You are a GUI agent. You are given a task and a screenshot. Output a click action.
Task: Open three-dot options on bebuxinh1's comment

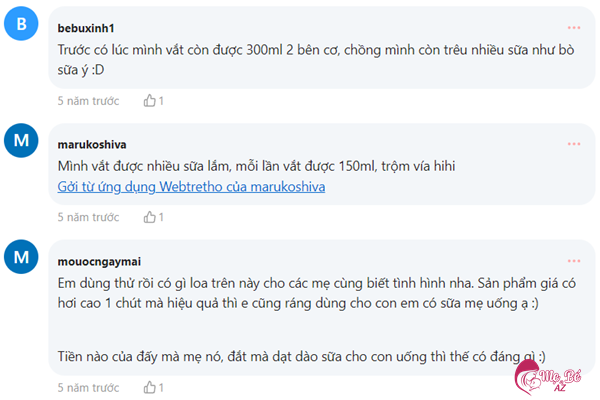(x=574, y=27)
